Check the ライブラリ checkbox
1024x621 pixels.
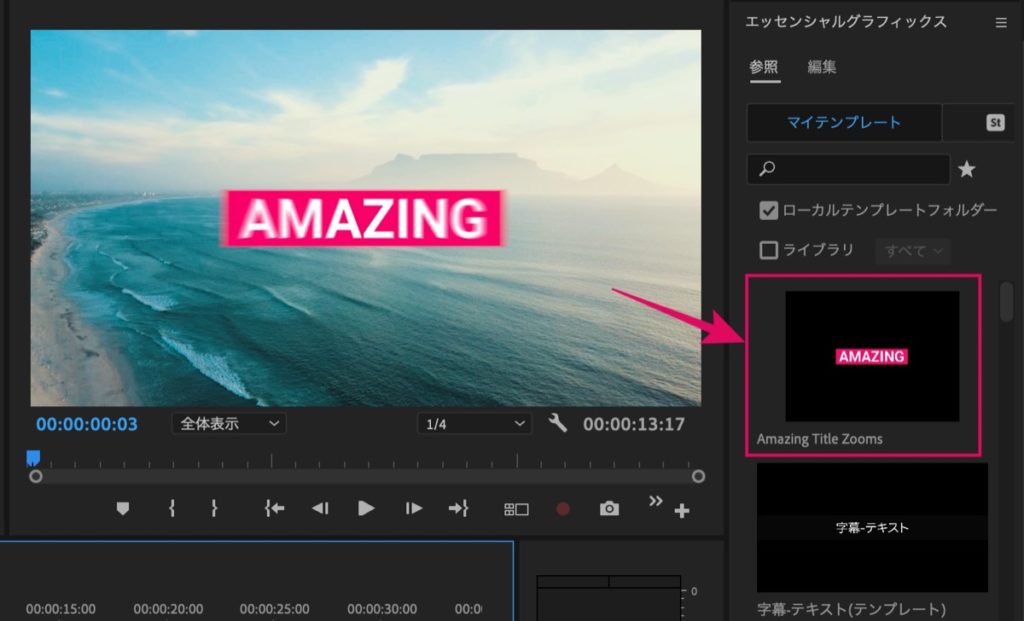769,250
